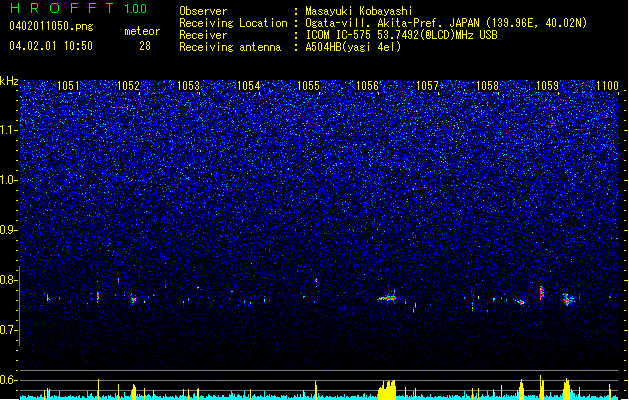Click observer name Masayuki Kobayashi

click(x=359, y=11)
